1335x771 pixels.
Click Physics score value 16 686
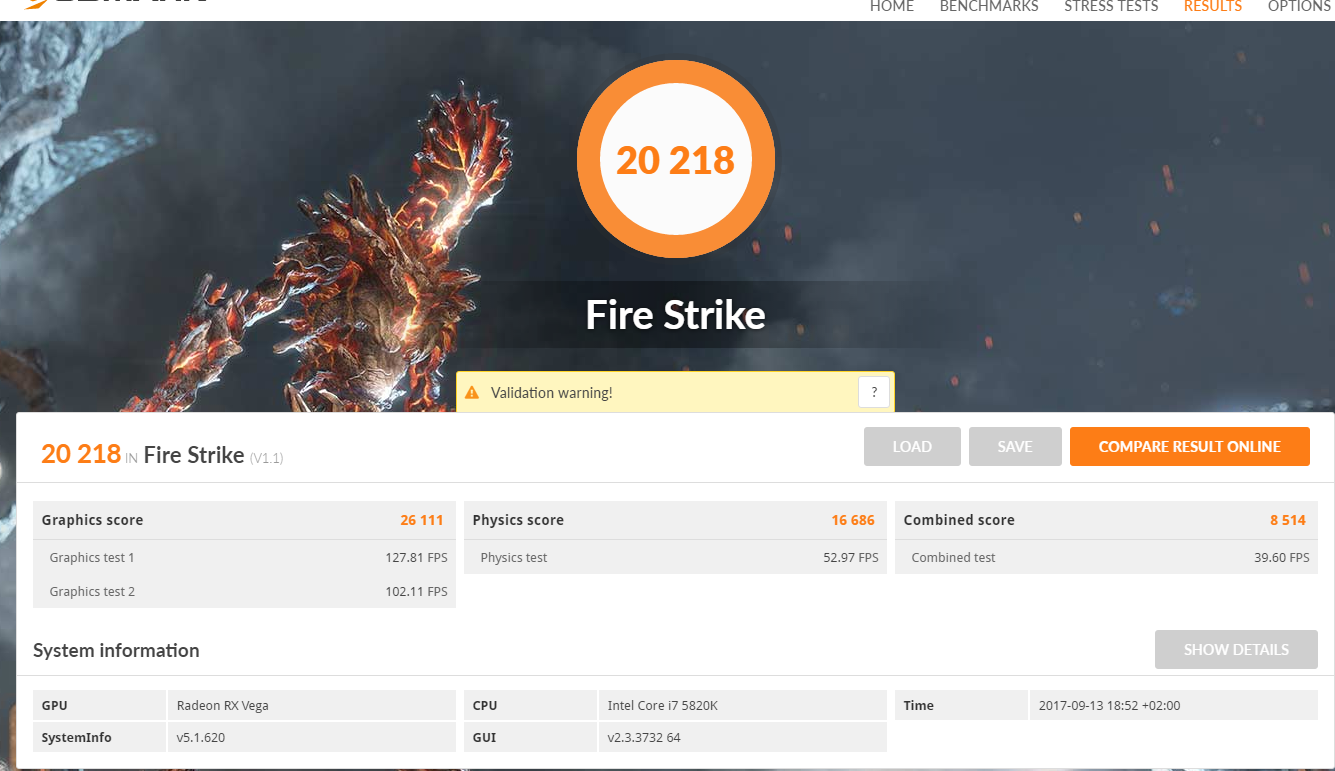pos(853,520)
